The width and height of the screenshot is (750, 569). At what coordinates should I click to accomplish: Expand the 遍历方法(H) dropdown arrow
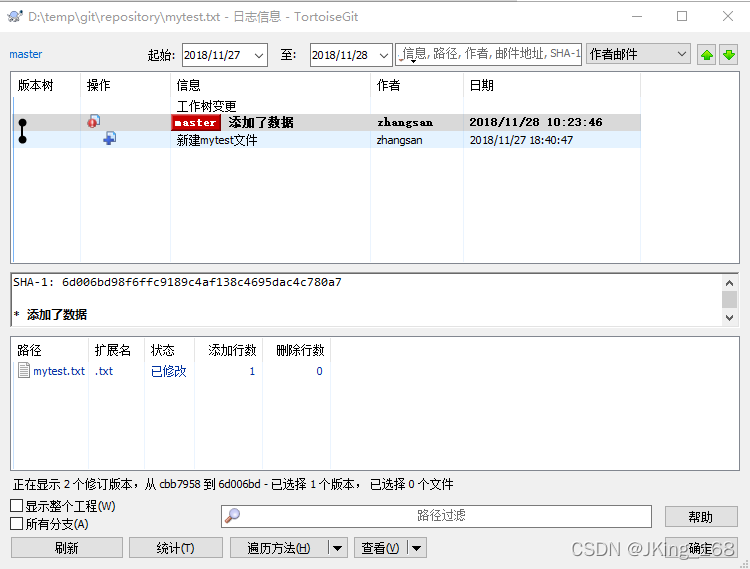[x=337, y=548]
